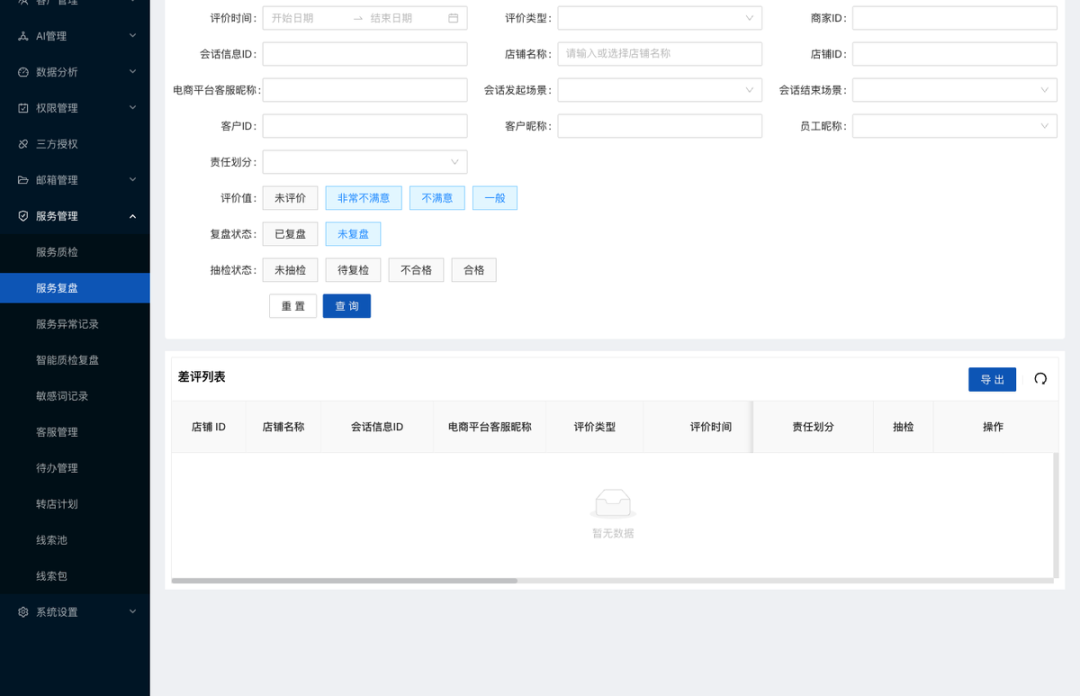Open the 评价类型 dropdown
Viewport: 1080px width, 696px height.
pyautogui.click(x=660, y=18)
